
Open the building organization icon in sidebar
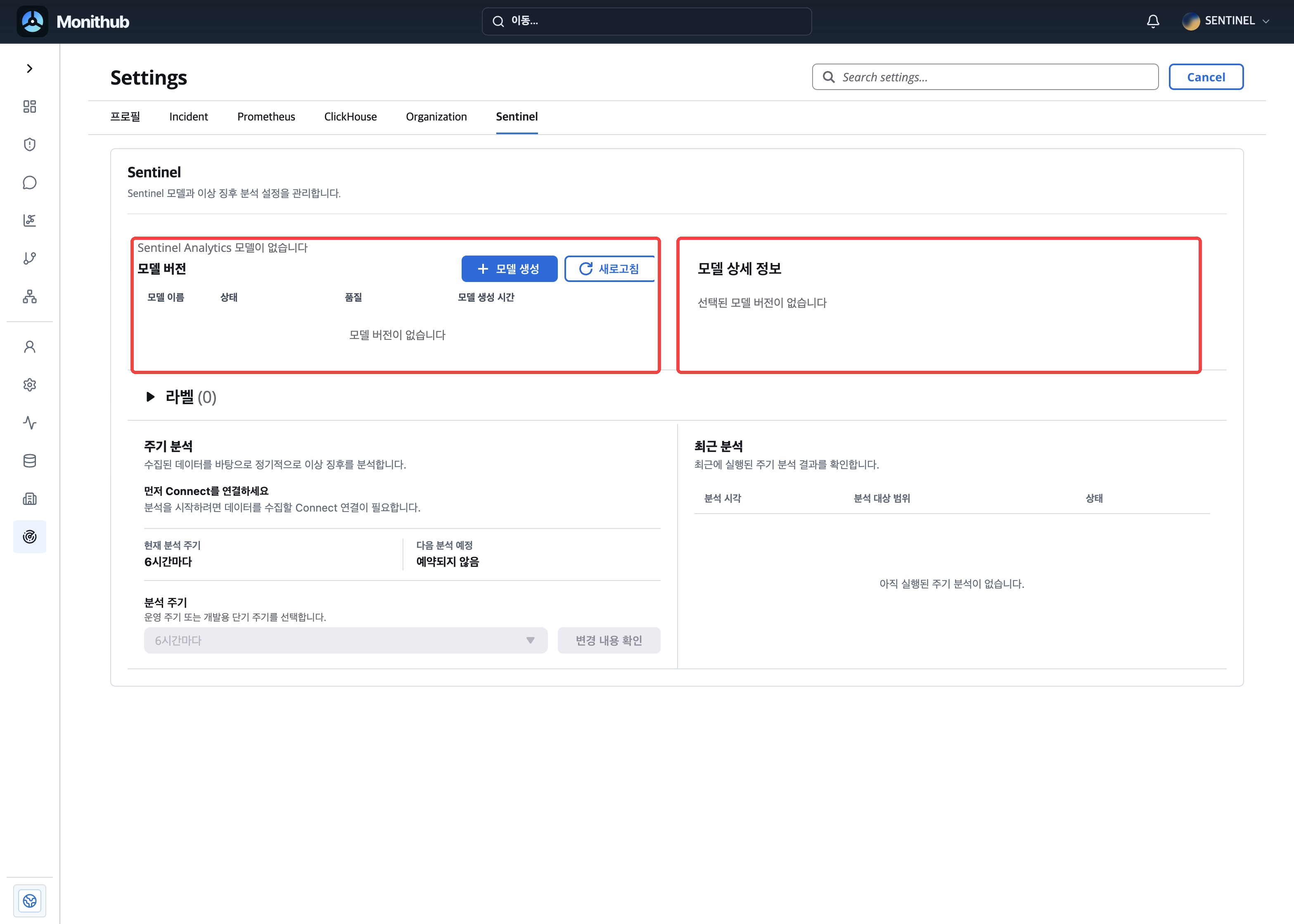pyautogui.click(x=30, y=499)
